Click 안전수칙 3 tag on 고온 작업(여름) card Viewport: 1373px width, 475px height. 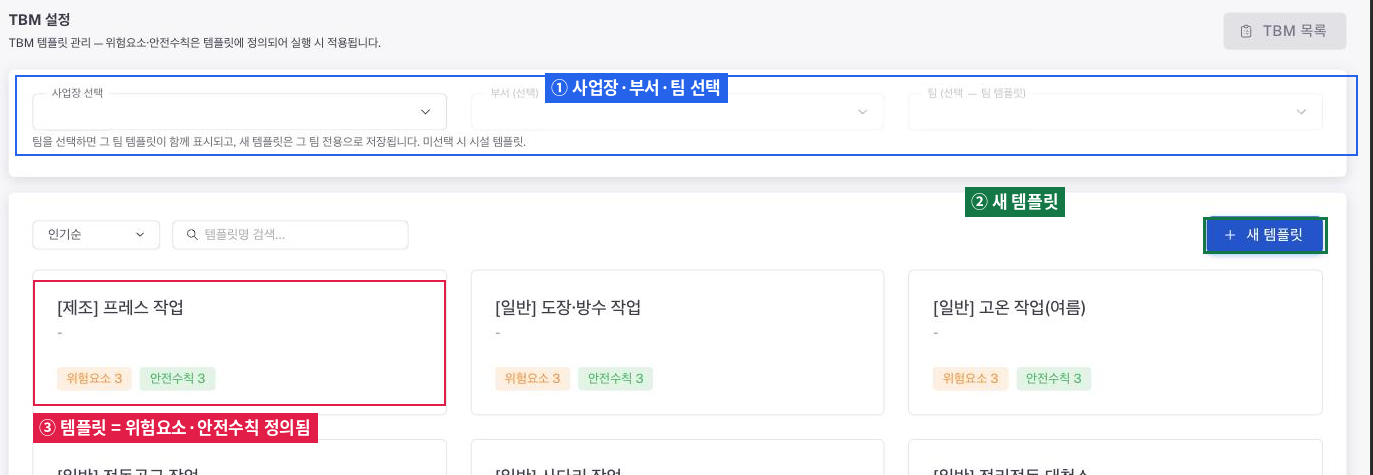1054,378
